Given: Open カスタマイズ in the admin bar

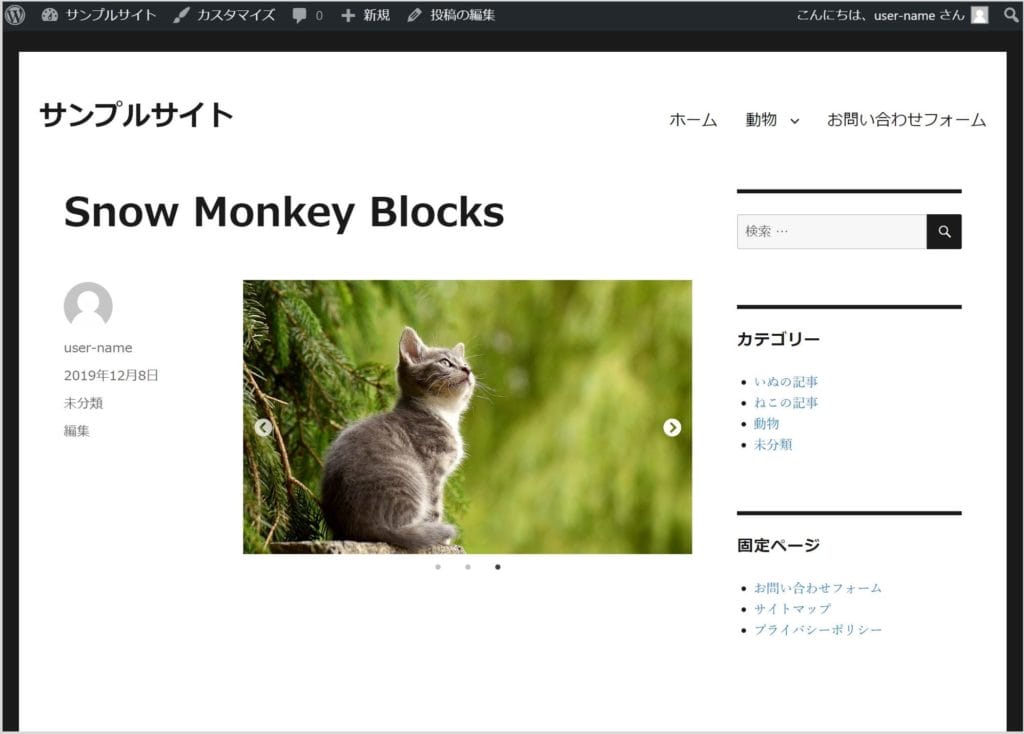Looking at the screenshot, I should (224, 15).
